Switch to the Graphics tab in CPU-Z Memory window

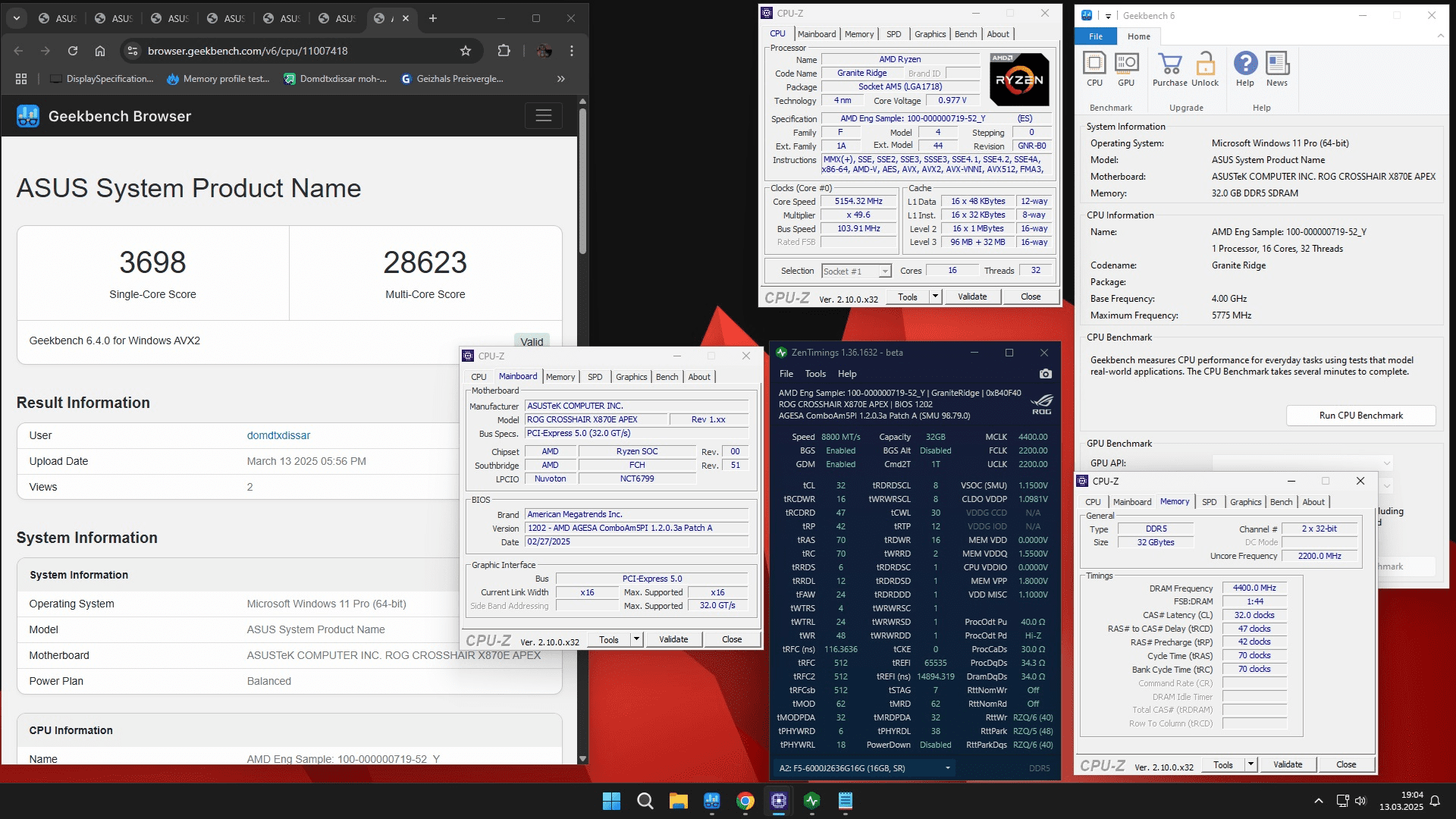(x=1245, y=502)
